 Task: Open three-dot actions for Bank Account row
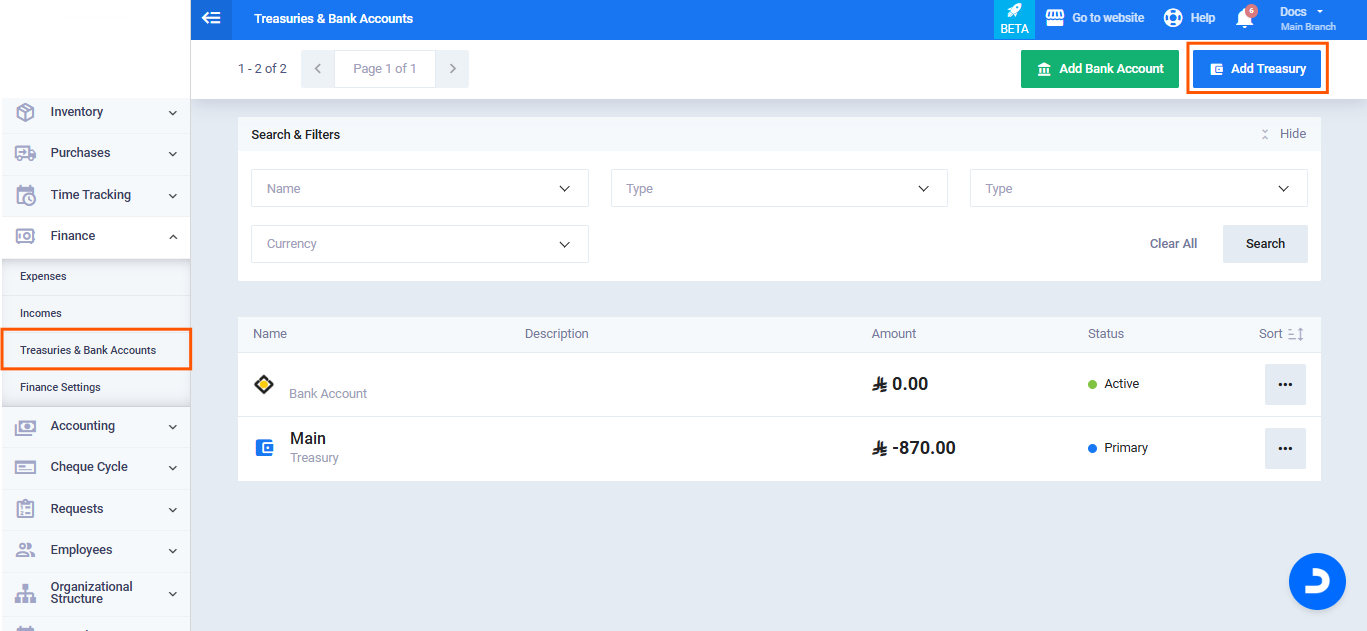click(x=1285, y=384)
